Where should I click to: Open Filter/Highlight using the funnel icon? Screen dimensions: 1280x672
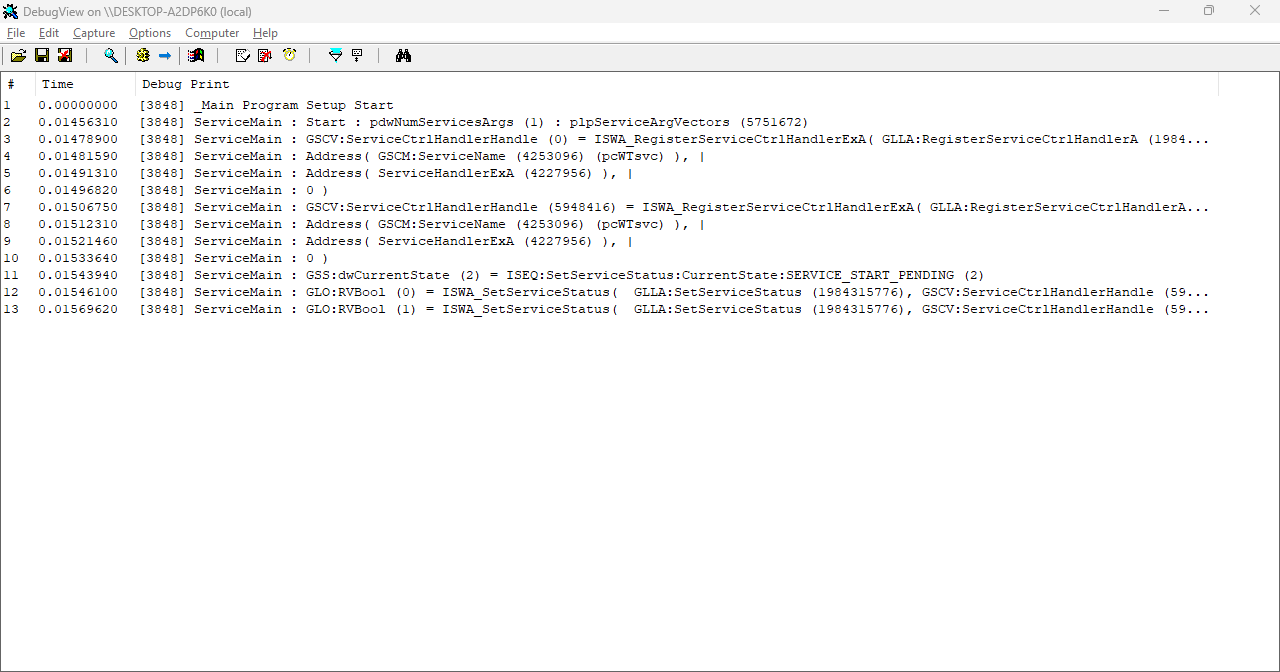[x=335, y=56]
